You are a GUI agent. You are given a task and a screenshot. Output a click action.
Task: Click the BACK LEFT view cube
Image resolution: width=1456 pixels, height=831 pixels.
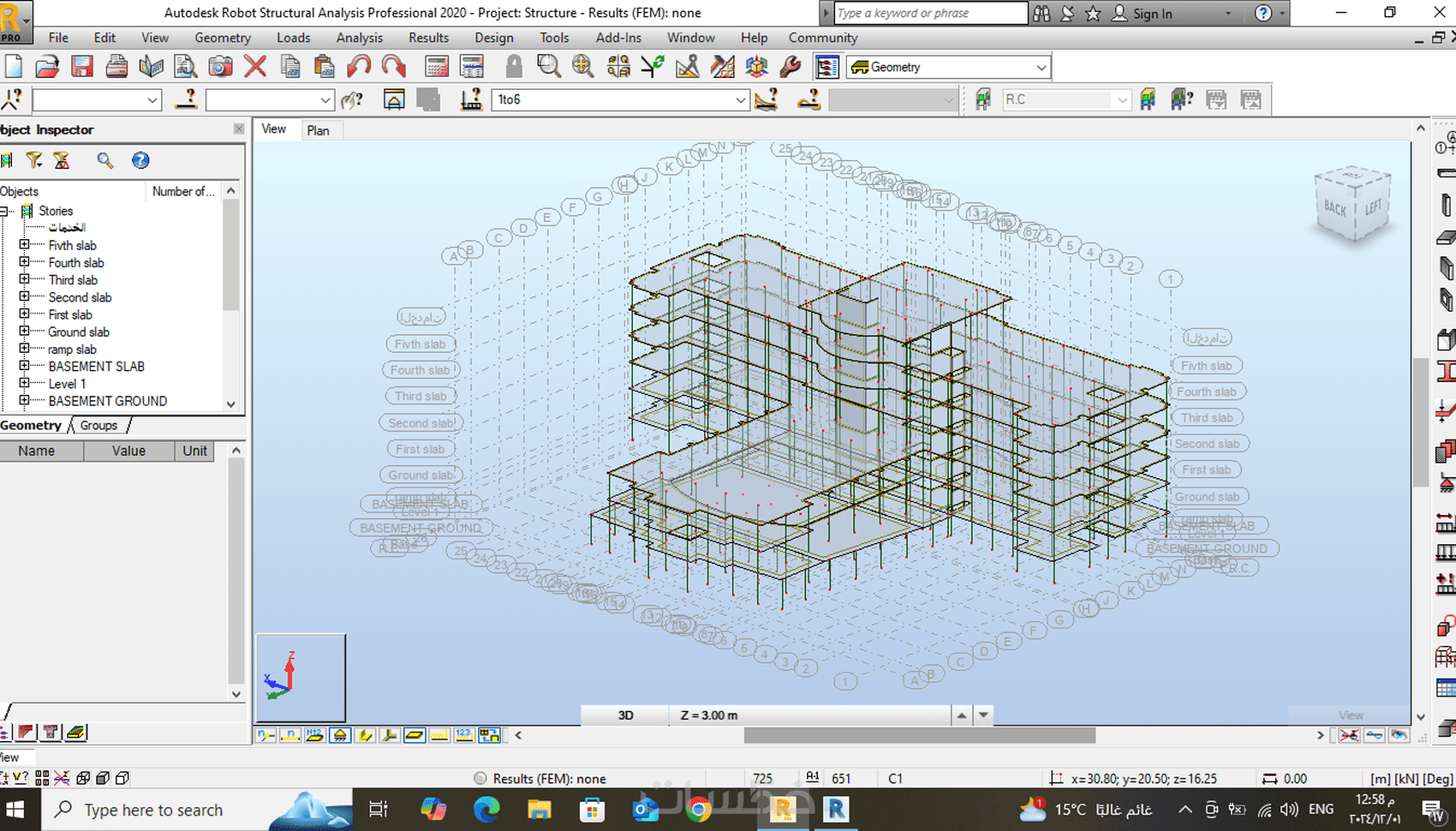(1352, 206)
